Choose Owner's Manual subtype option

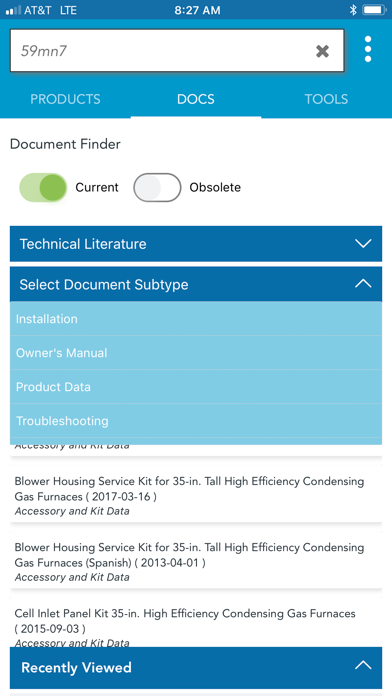pyautogui.click(x=196, y=353)
